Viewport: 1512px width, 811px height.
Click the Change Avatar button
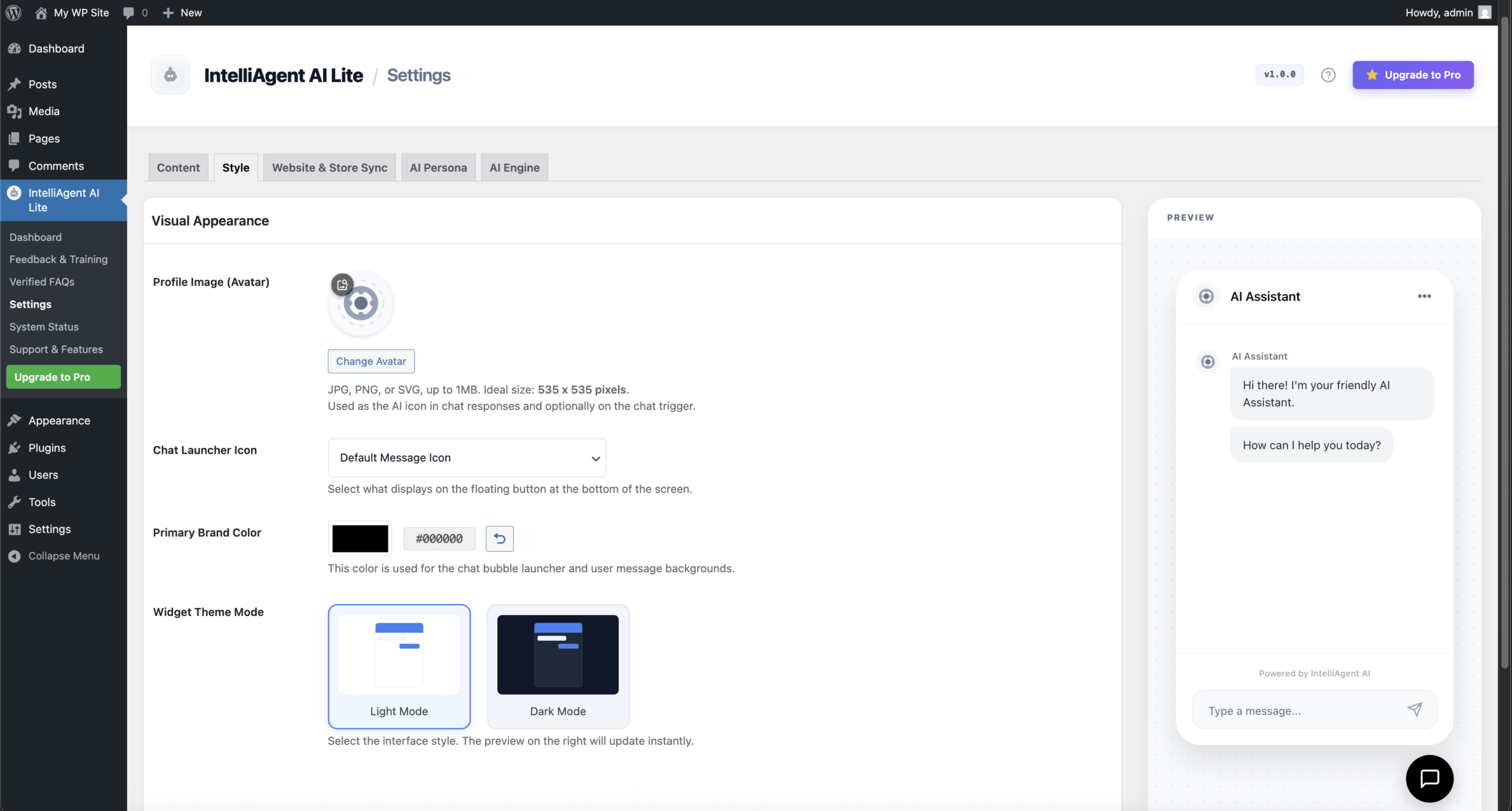pyautogui.click(x=370, y=361)
